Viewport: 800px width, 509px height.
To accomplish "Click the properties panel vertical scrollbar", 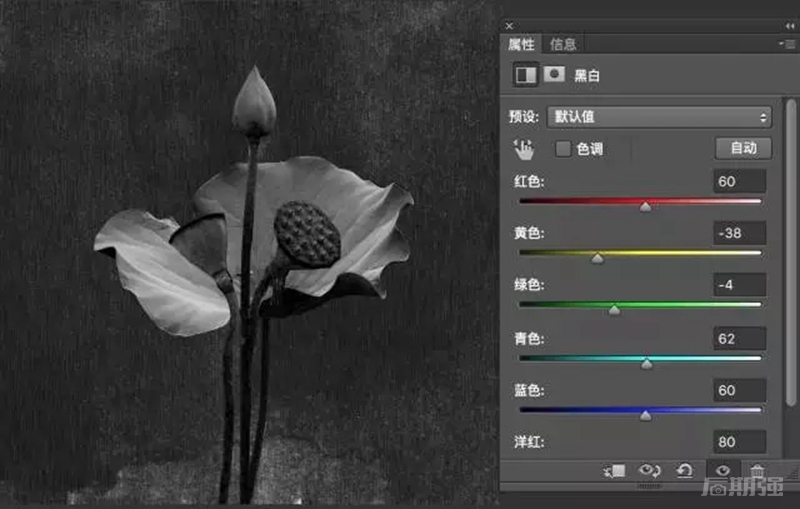I will [x=791, y=252].
